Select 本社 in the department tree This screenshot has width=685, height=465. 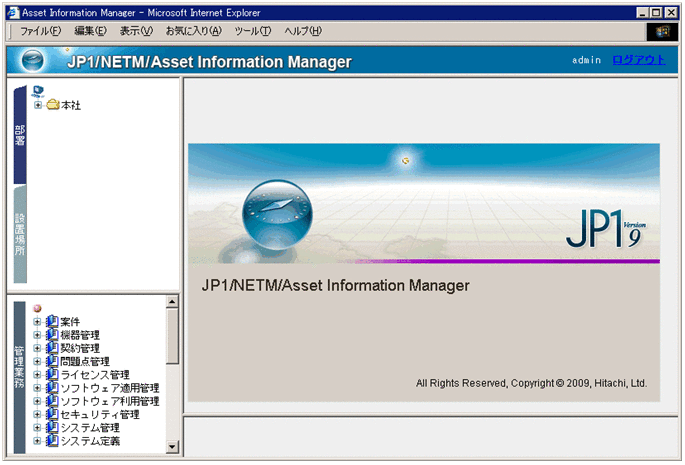71,105
